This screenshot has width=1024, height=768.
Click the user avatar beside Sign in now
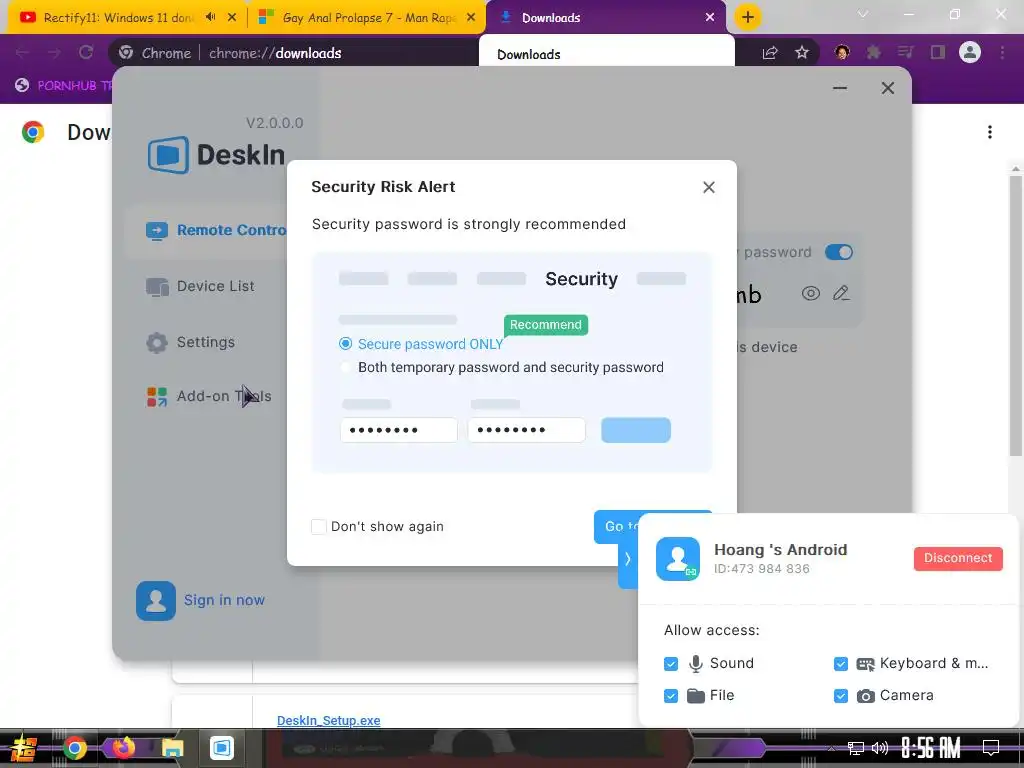pos(155,601)
